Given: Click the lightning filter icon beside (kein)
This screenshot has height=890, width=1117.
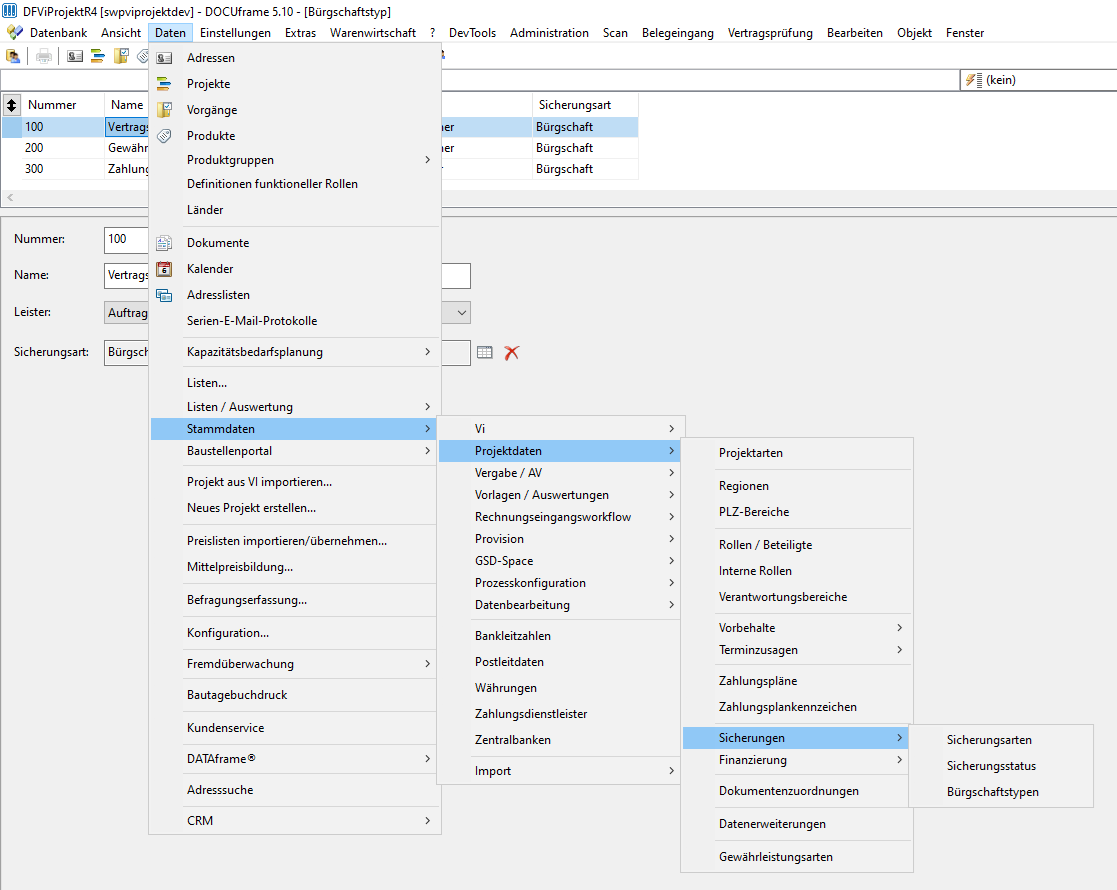Looking at the screenshot, I should (974, 80).
